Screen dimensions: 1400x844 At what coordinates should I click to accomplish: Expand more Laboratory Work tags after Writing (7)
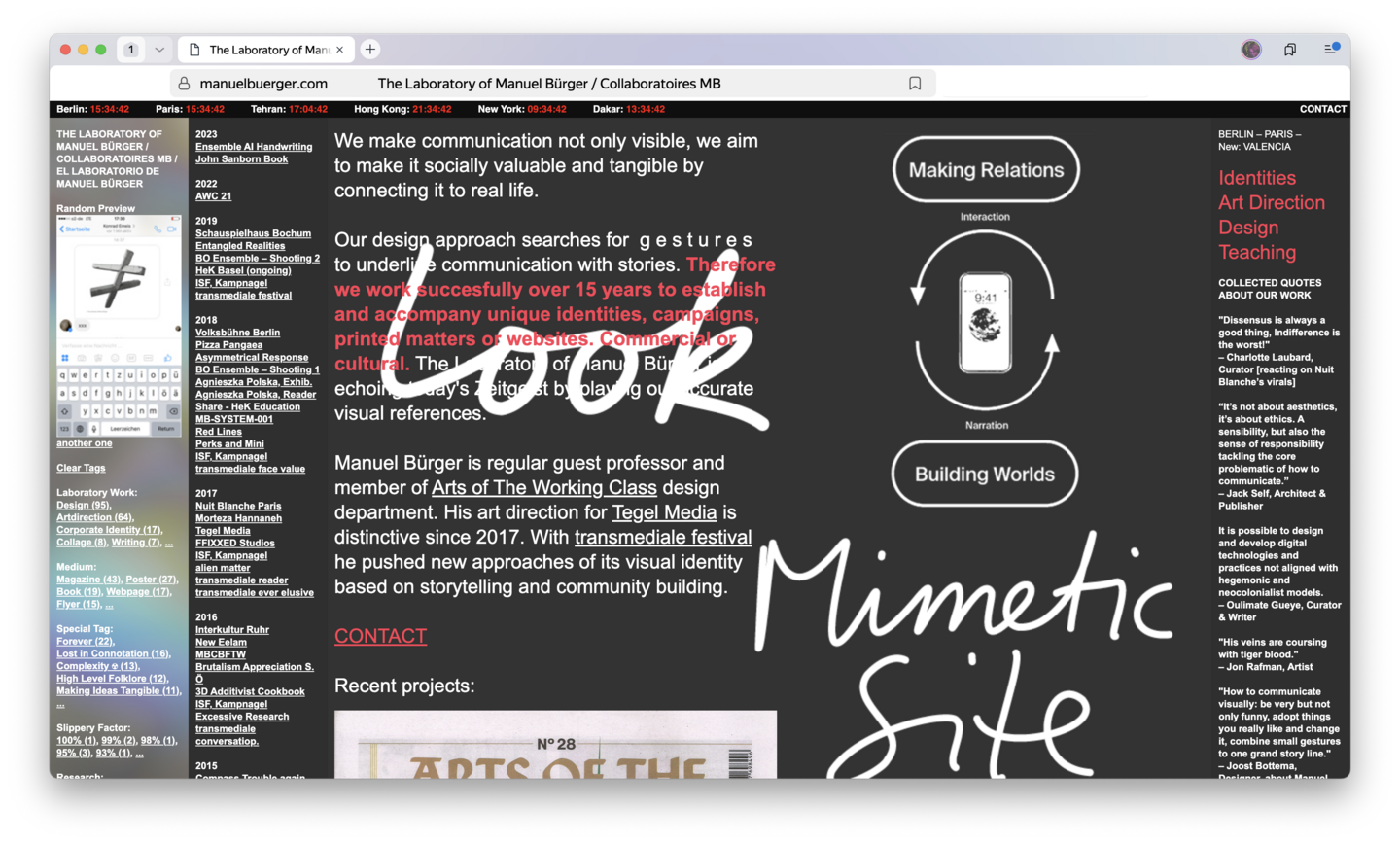point(169,543)
